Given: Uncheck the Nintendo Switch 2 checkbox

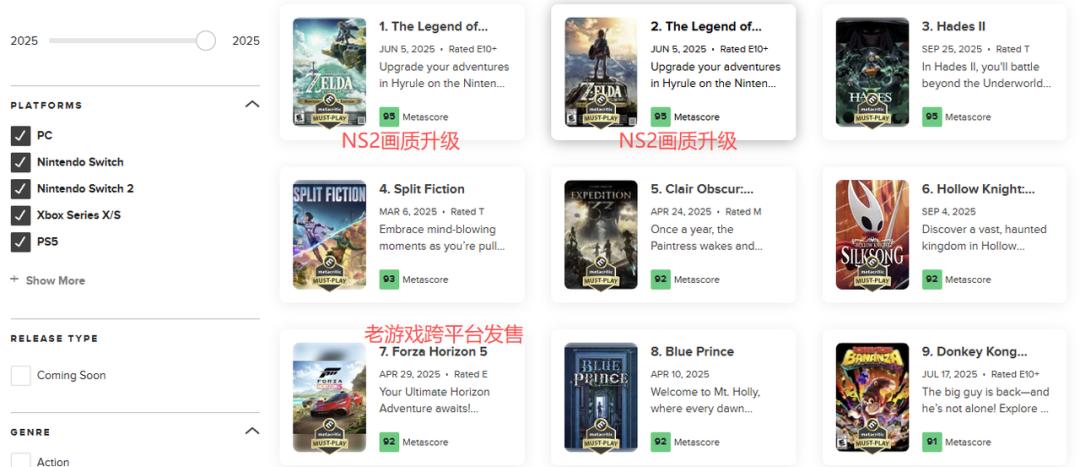Looking at the screenshot, I should pyautogui.click(x=21, y=189).
